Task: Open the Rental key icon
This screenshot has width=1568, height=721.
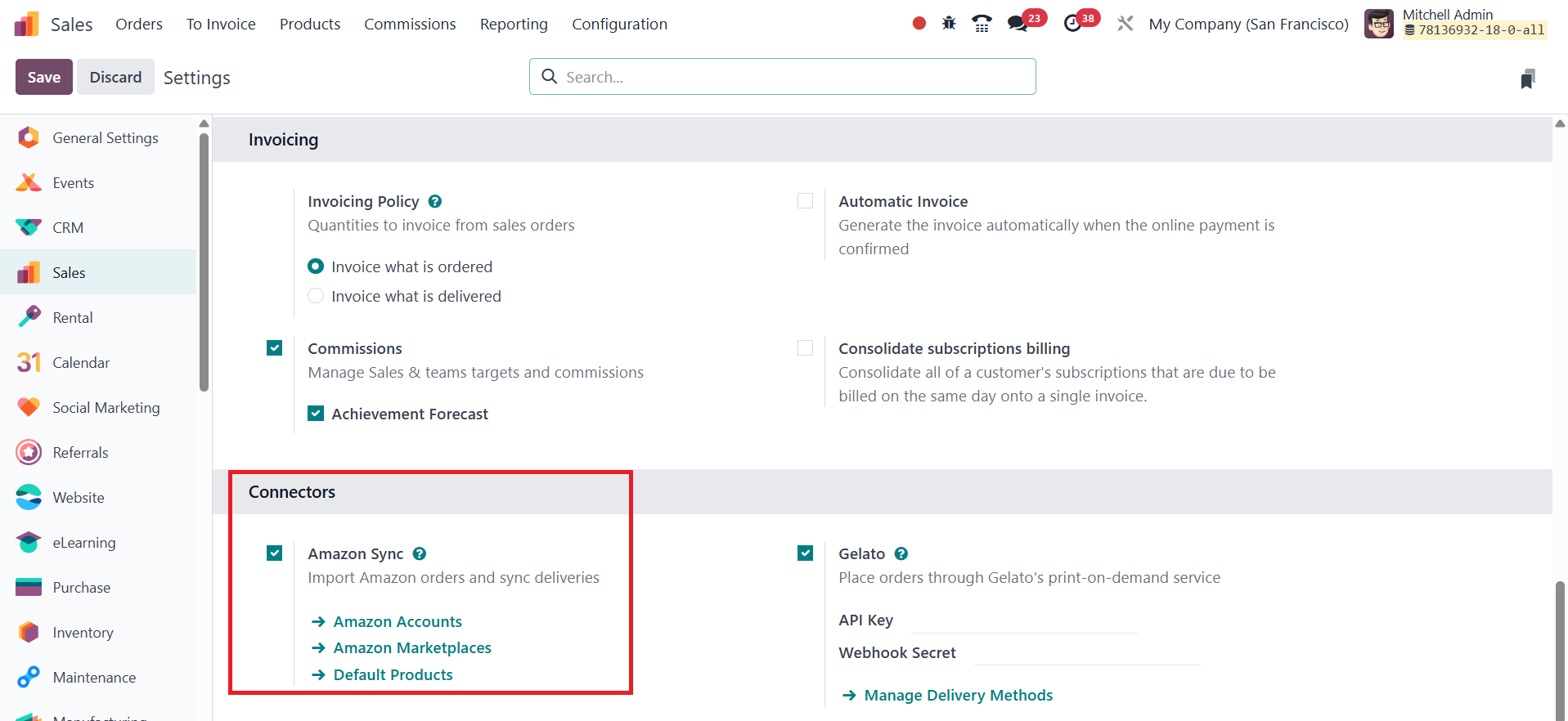Action: coord(29,317)
